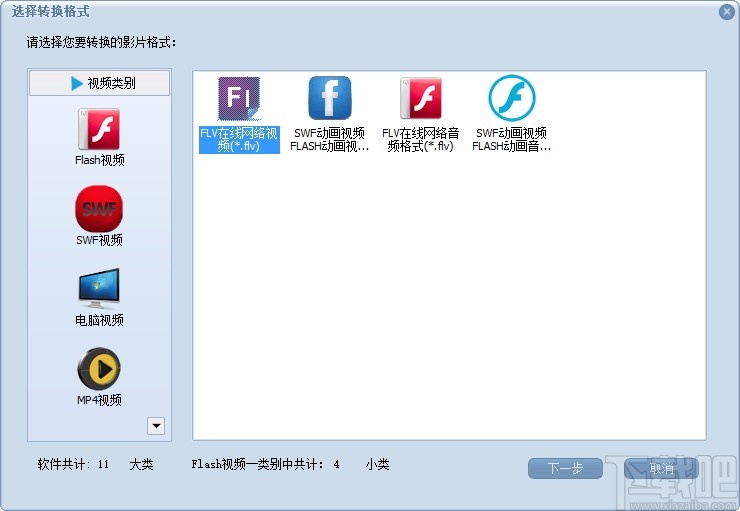Choose the 电脑视频 monitor icon

click(x=99, y=288)
